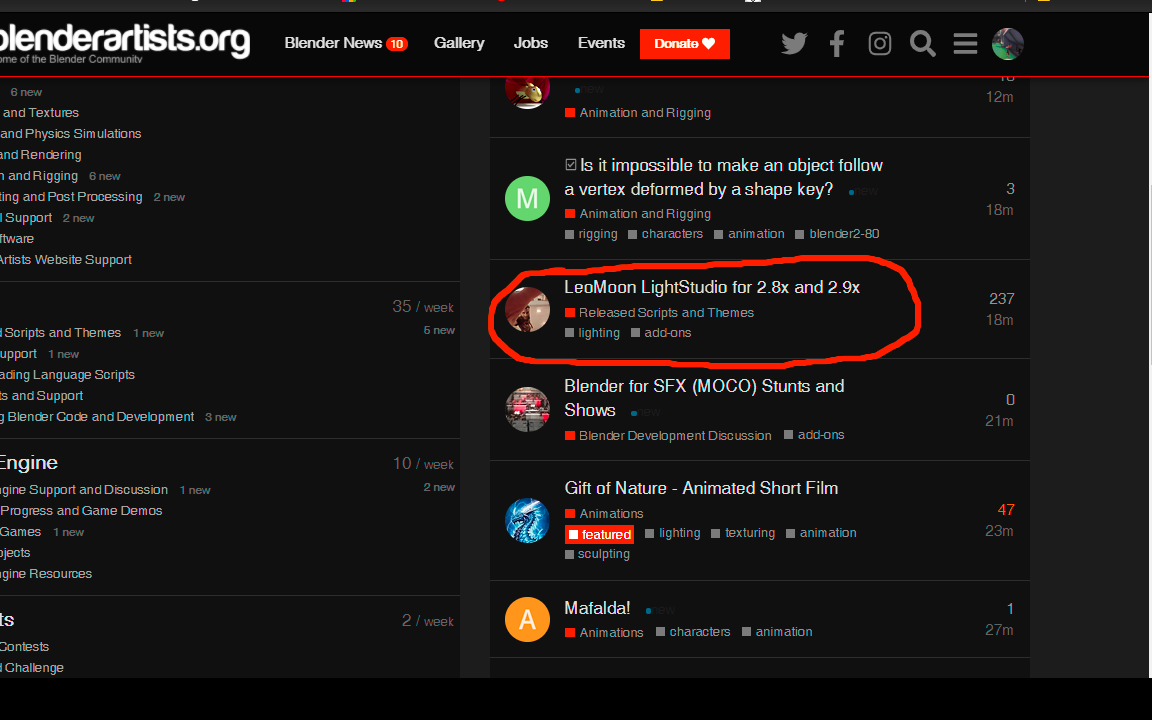Open Contests sidebar link

(24, 647)
